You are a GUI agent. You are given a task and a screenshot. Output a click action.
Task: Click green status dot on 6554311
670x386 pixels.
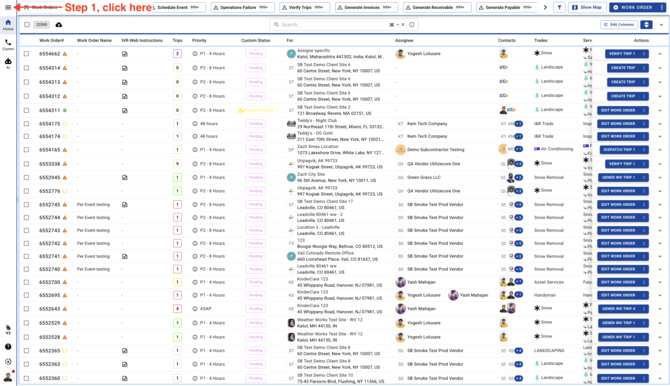point(65,110)
